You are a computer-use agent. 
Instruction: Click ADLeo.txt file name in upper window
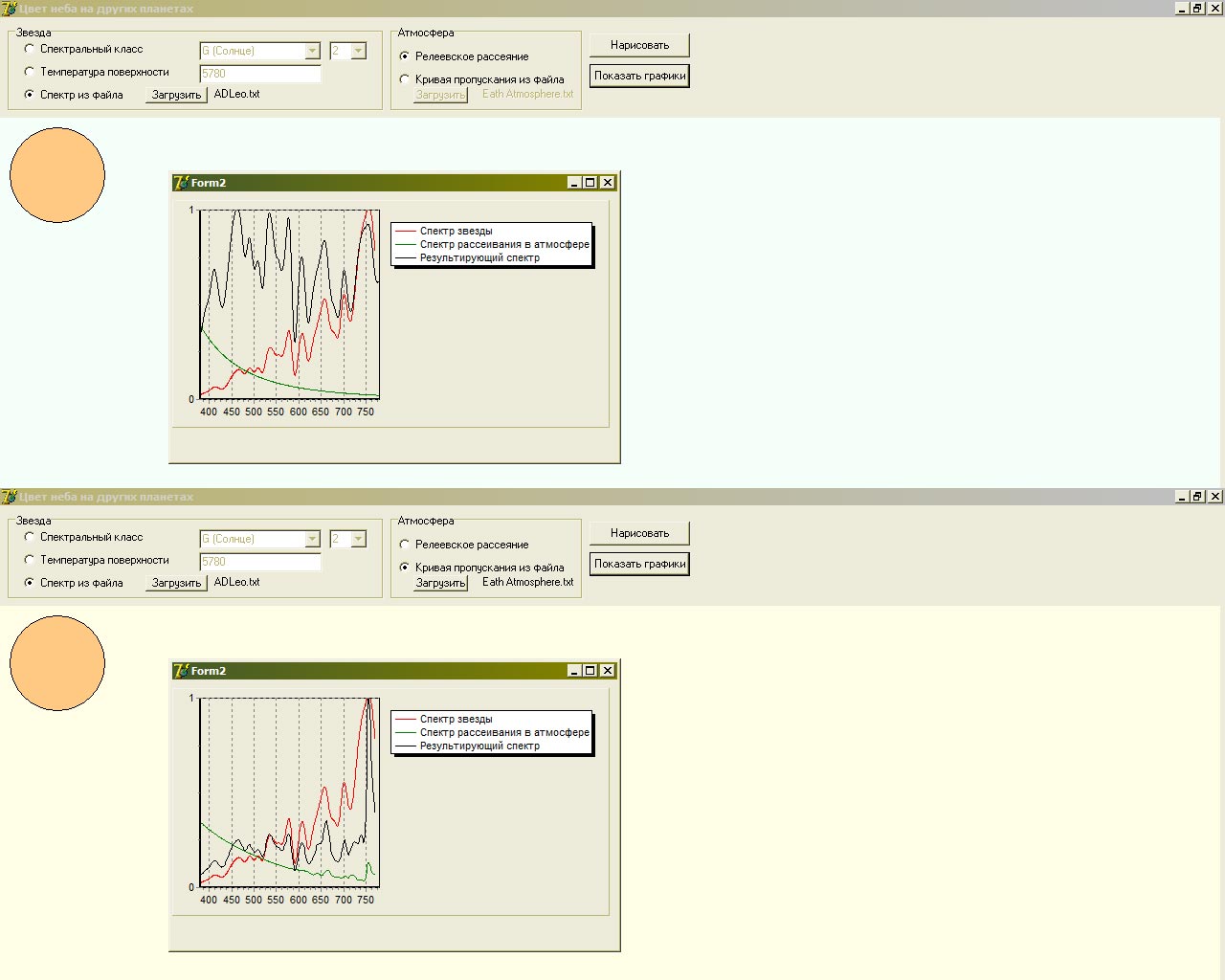tap(236, 94)
